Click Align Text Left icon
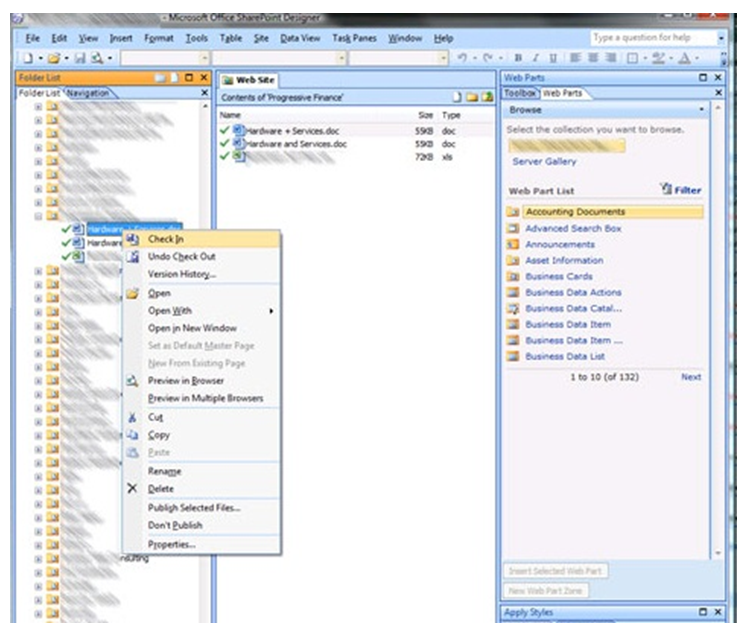The image size is (751, 632). (x=575, y=58)
